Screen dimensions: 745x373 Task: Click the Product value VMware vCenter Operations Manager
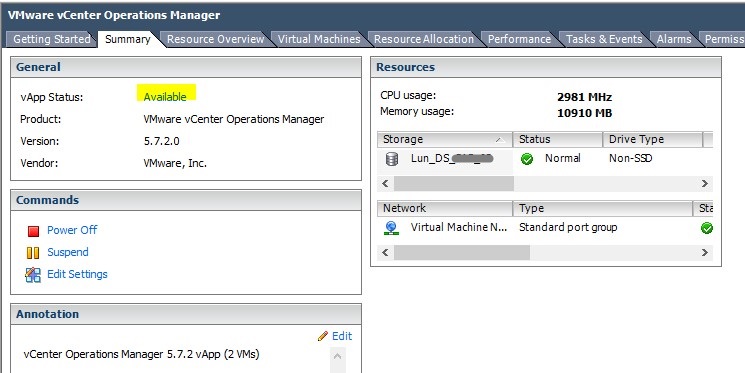234,119
